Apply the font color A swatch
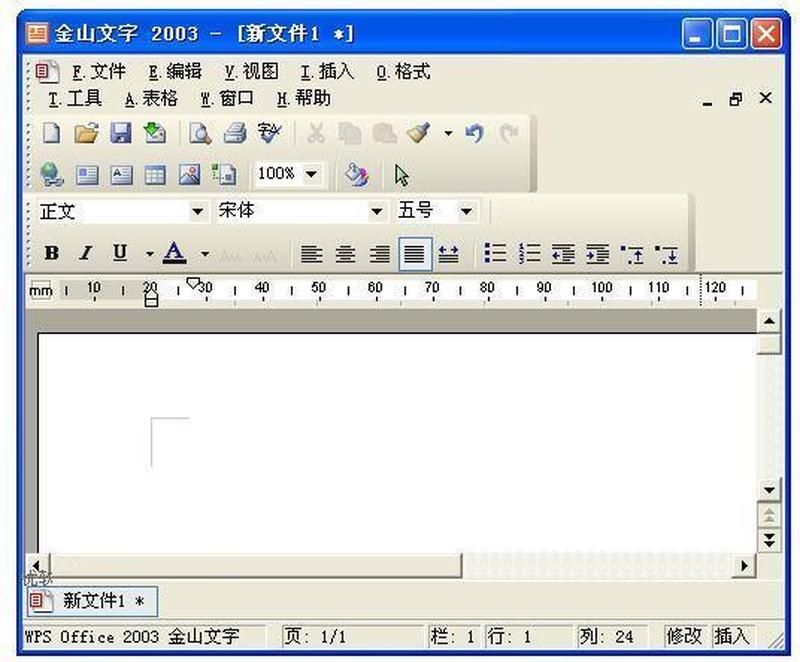 click(174, 253)
